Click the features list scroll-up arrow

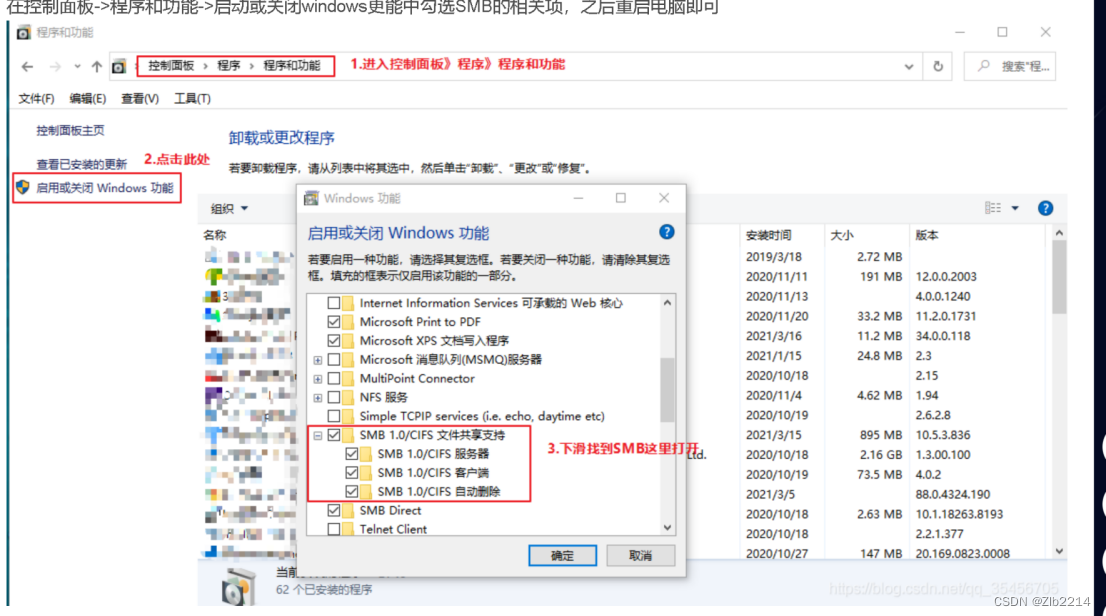(x=667, y=302)
